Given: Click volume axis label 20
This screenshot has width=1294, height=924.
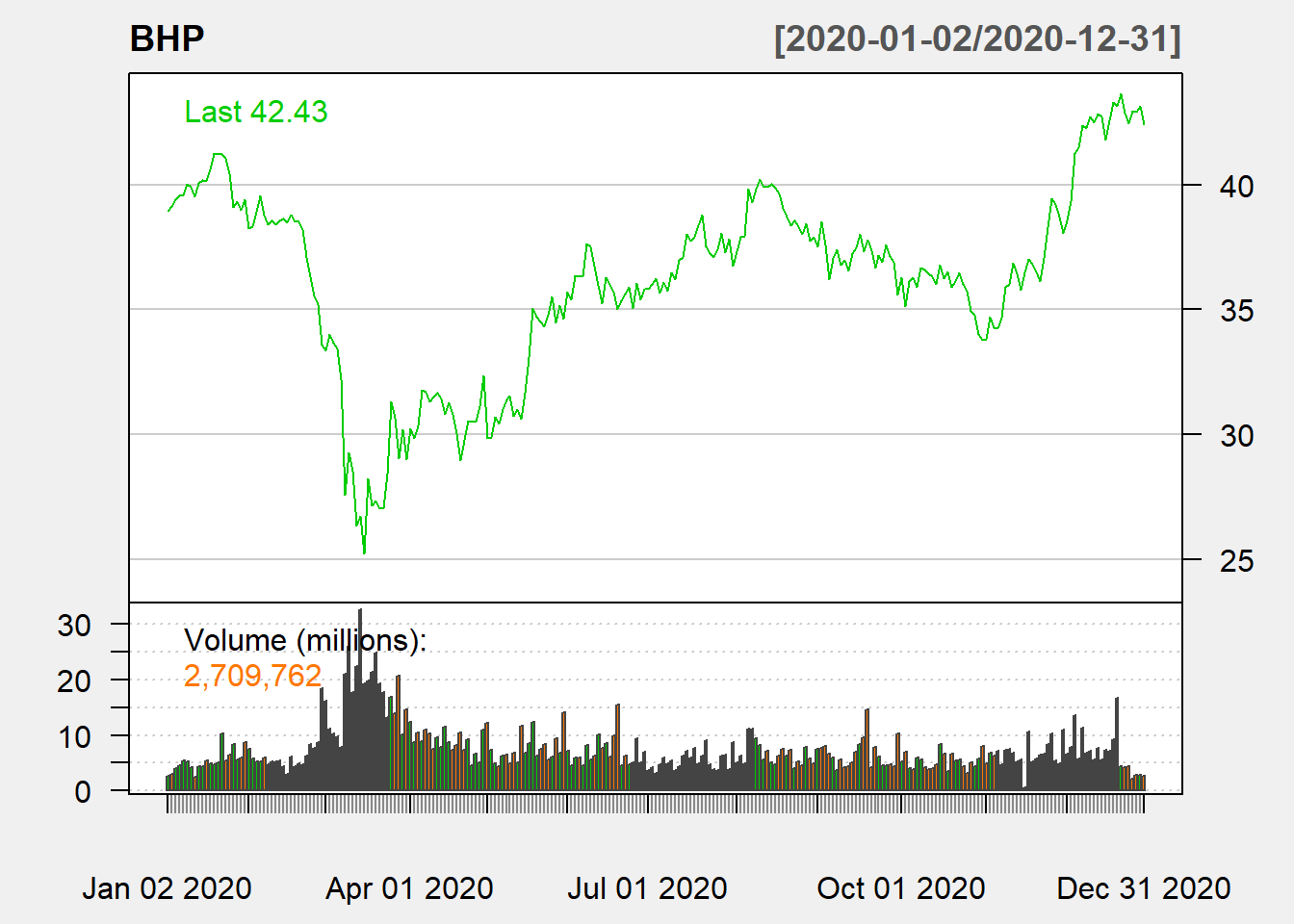Looking at the screenshot, I should coord(74,681).
